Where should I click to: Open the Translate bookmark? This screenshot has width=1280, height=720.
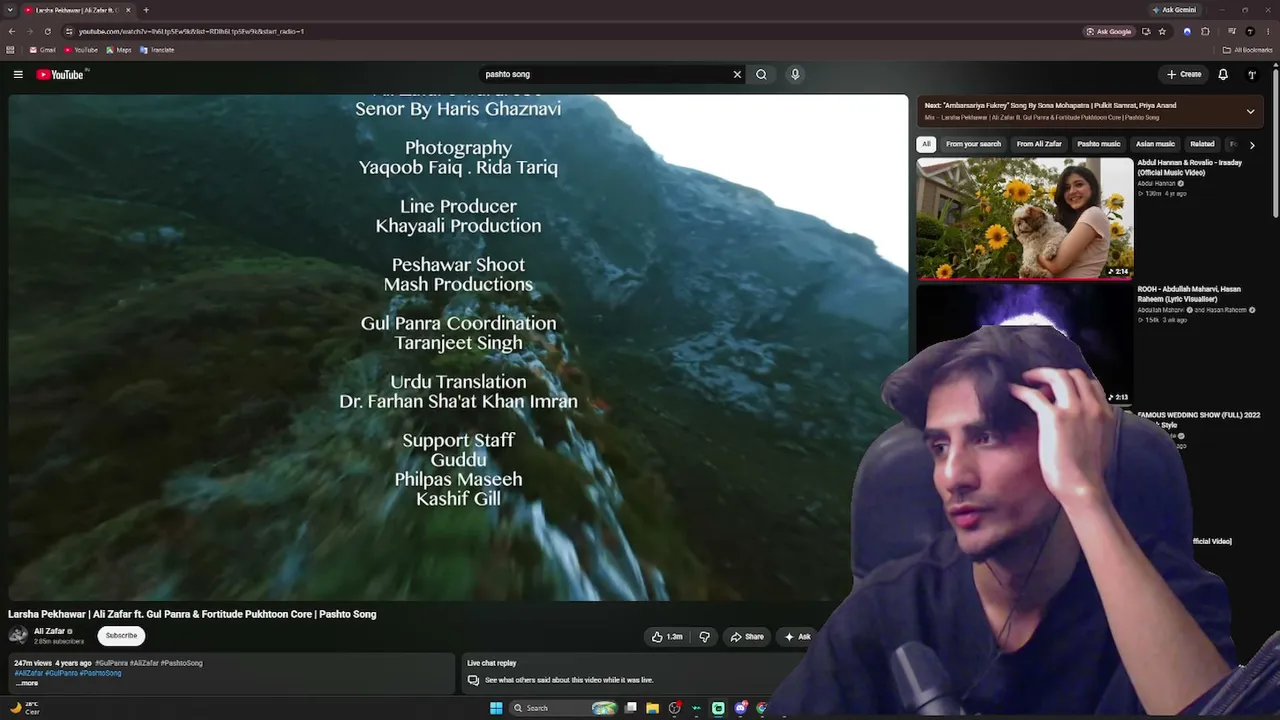(x=157, y=50)
